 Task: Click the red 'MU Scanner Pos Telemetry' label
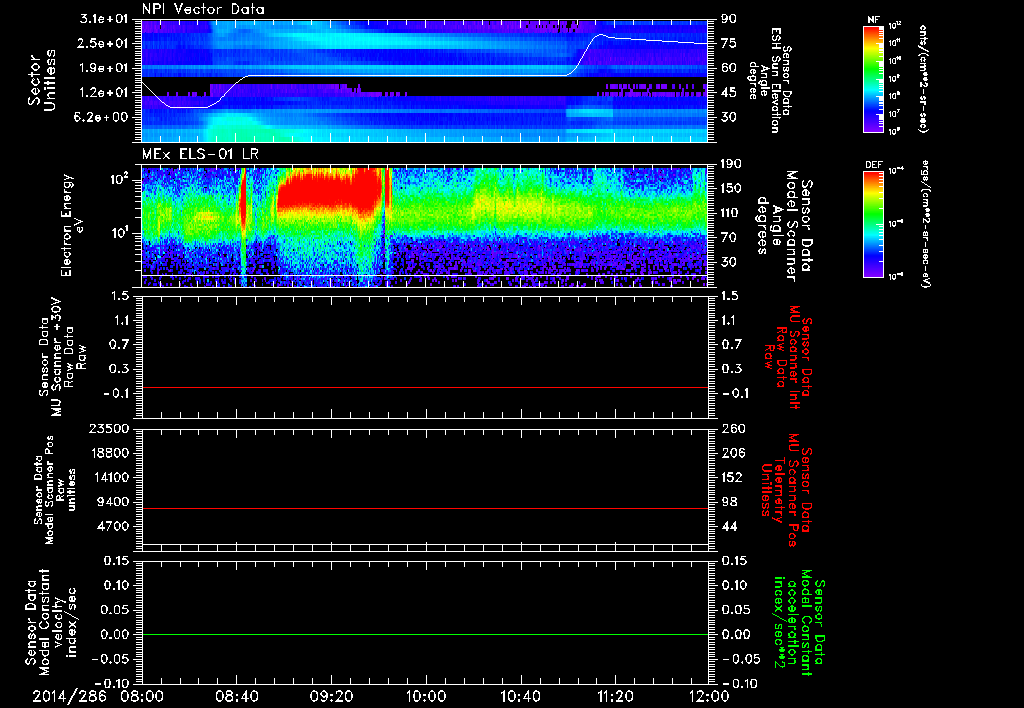tap(786, 490)
